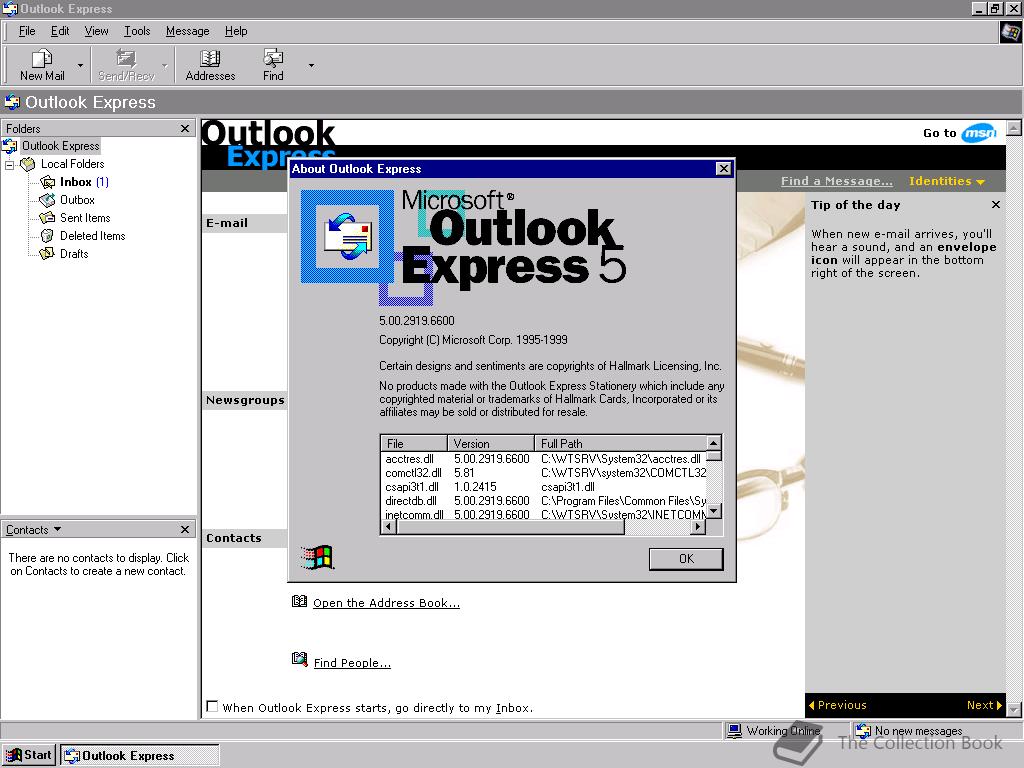Click the File column header
Viewport: 1024px width, 768px height.
pos(414,443)
